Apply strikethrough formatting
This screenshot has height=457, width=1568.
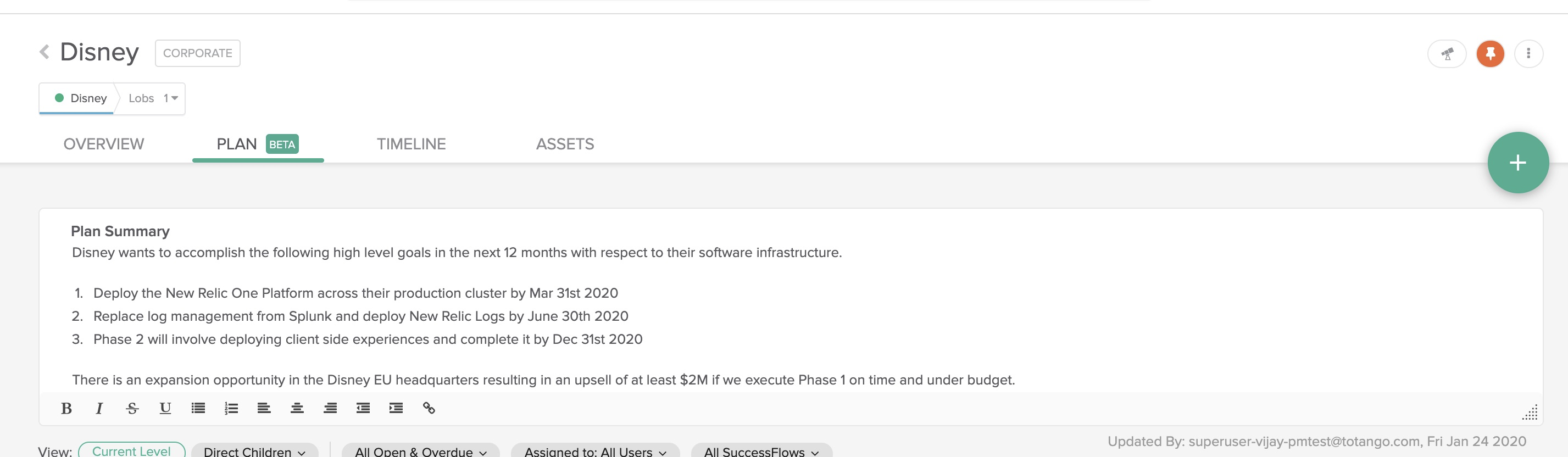click(x=132, y=408)
